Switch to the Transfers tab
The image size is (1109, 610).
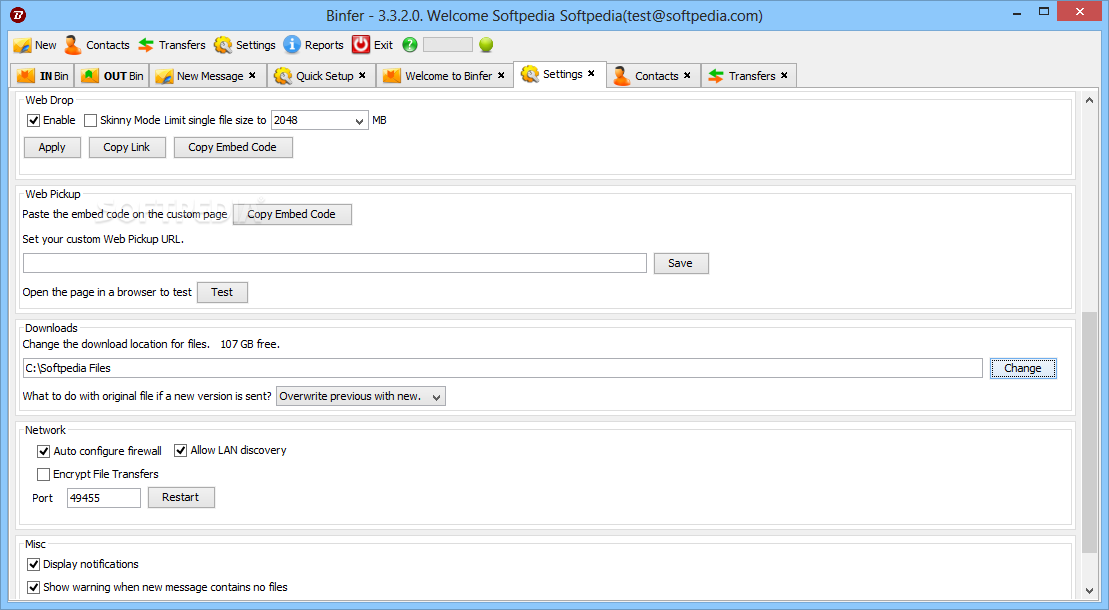coord(751,76)
